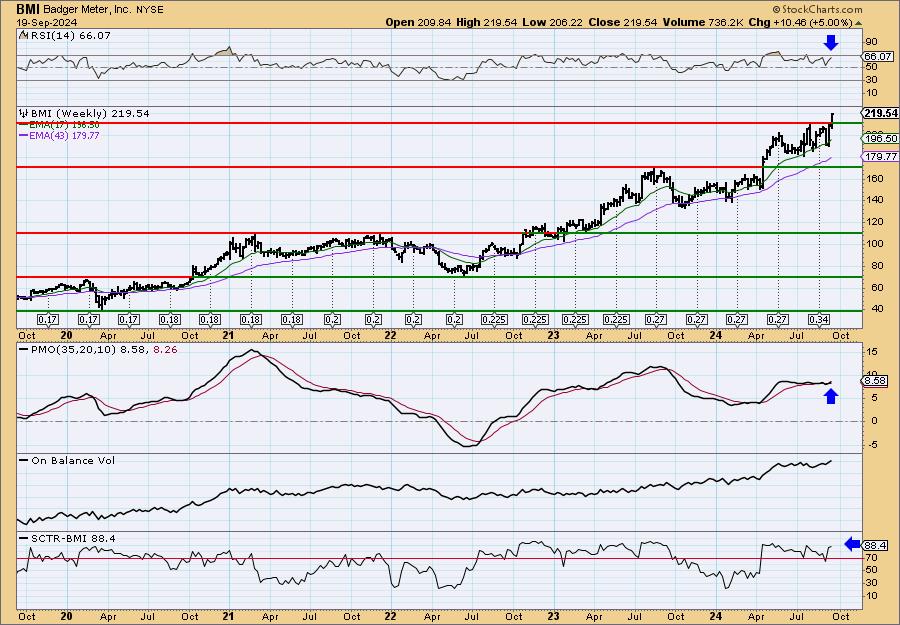Open the StockCharts.com copyright link
900x625 pixels.
pos(817,9)
